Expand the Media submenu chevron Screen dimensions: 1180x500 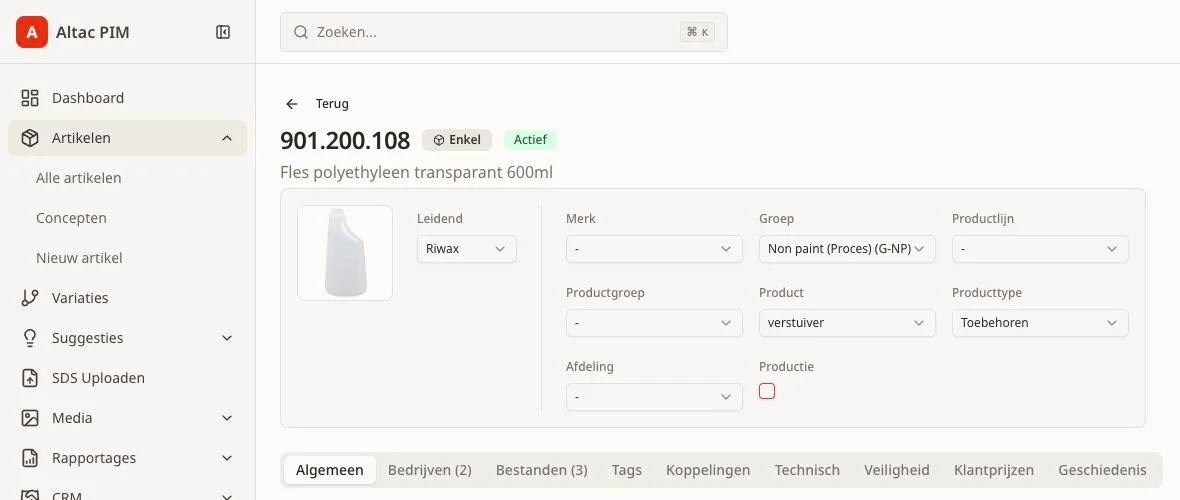227,418
